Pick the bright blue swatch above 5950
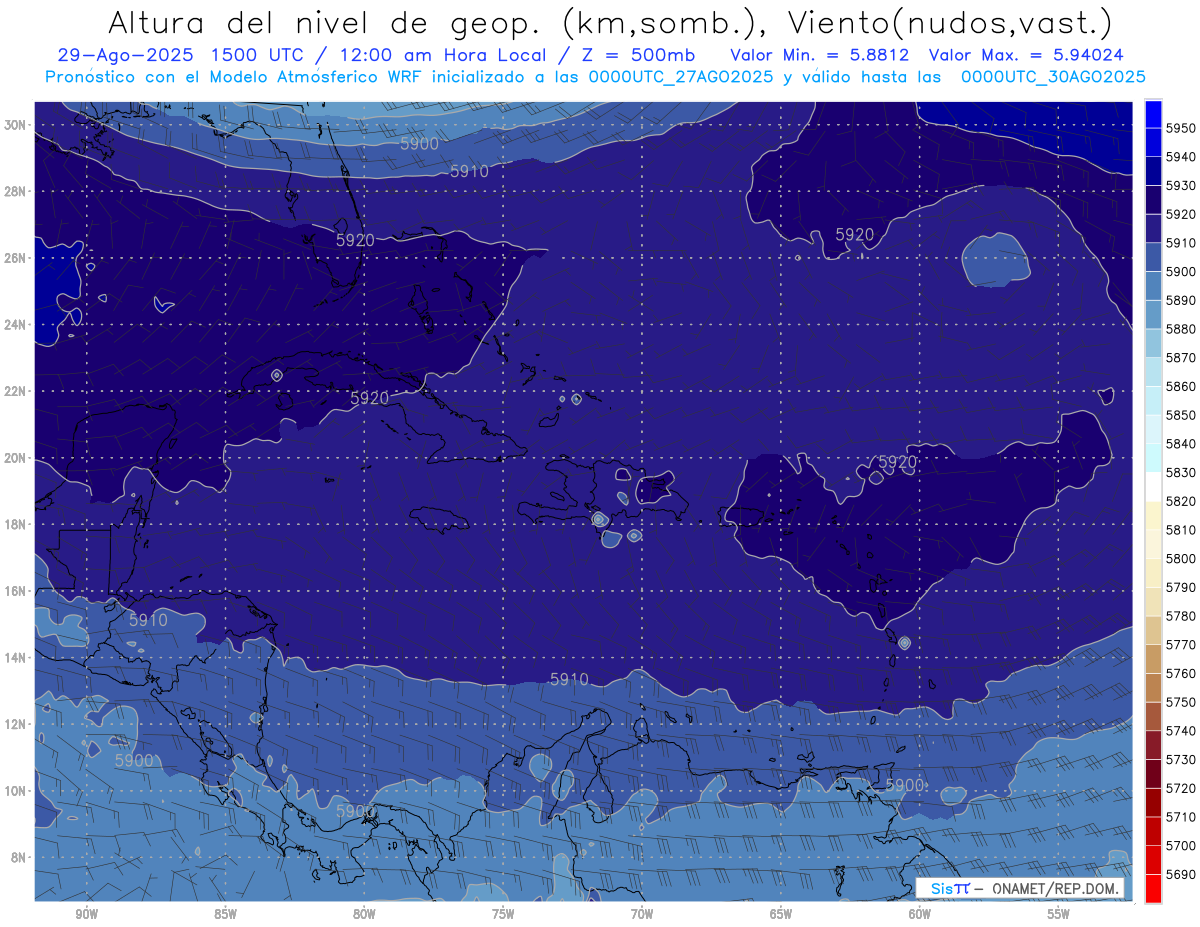This screenshot has width=1200, height=927. pyautogui.click(x=1153, y=114)
